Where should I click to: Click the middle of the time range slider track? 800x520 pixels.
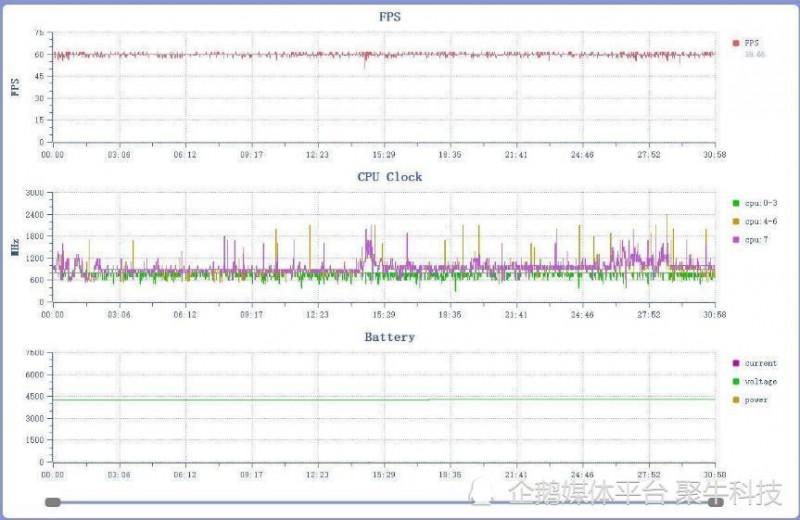point(385,502)
